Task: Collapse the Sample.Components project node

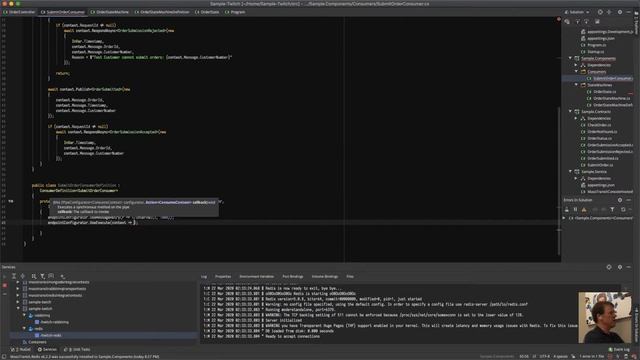Action: pyautogui.click(x=571, y=58)
